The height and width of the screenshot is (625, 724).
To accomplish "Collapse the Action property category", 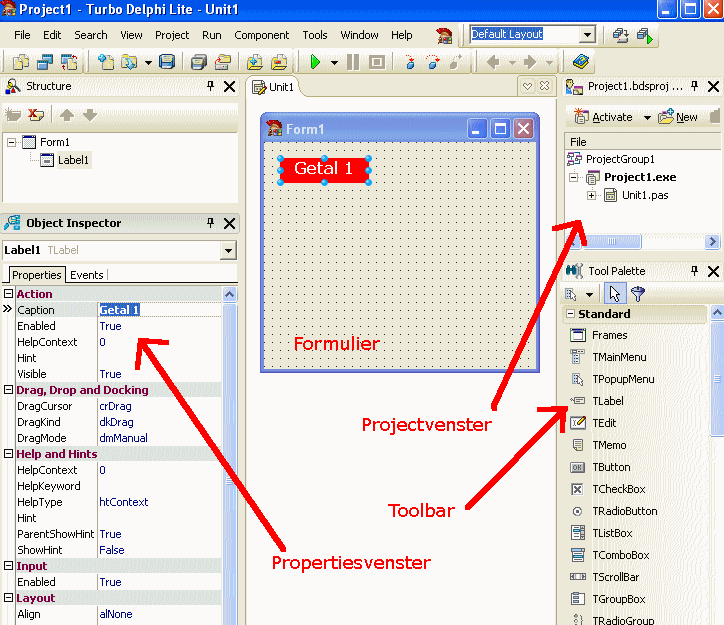I will [x=8, y=294].
